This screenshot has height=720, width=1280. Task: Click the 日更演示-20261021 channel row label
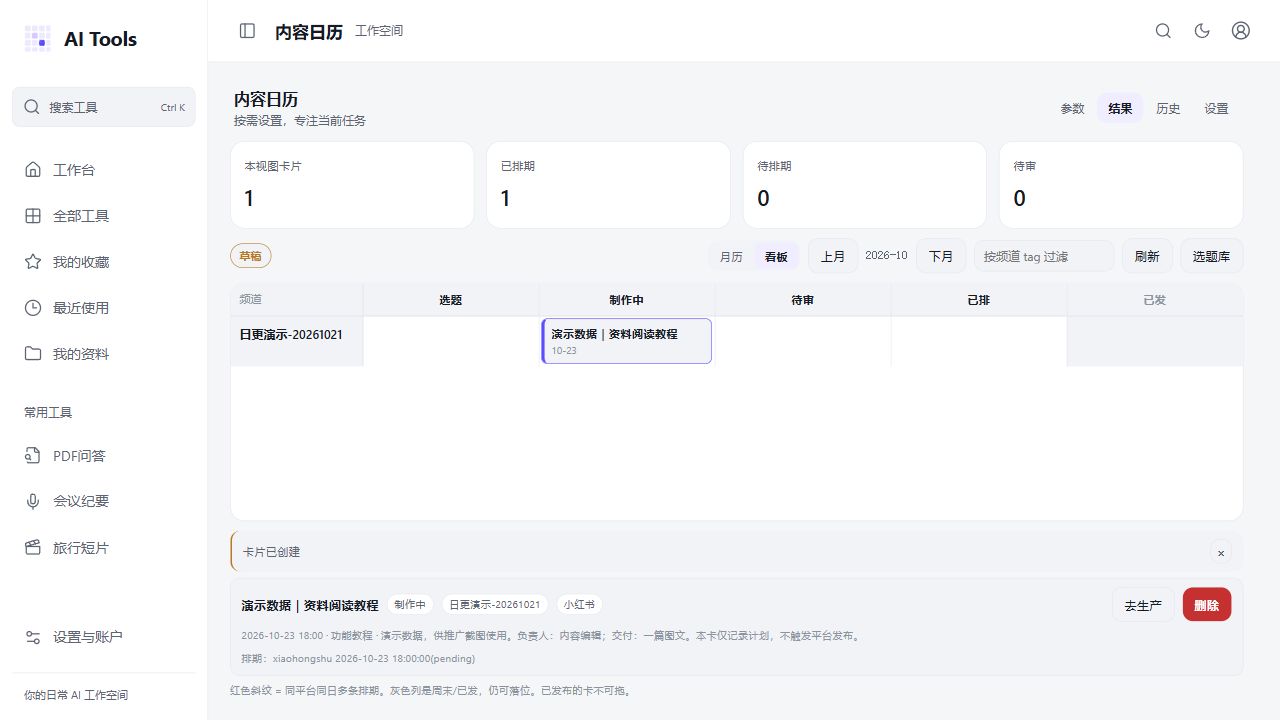(x=291, y=334)
